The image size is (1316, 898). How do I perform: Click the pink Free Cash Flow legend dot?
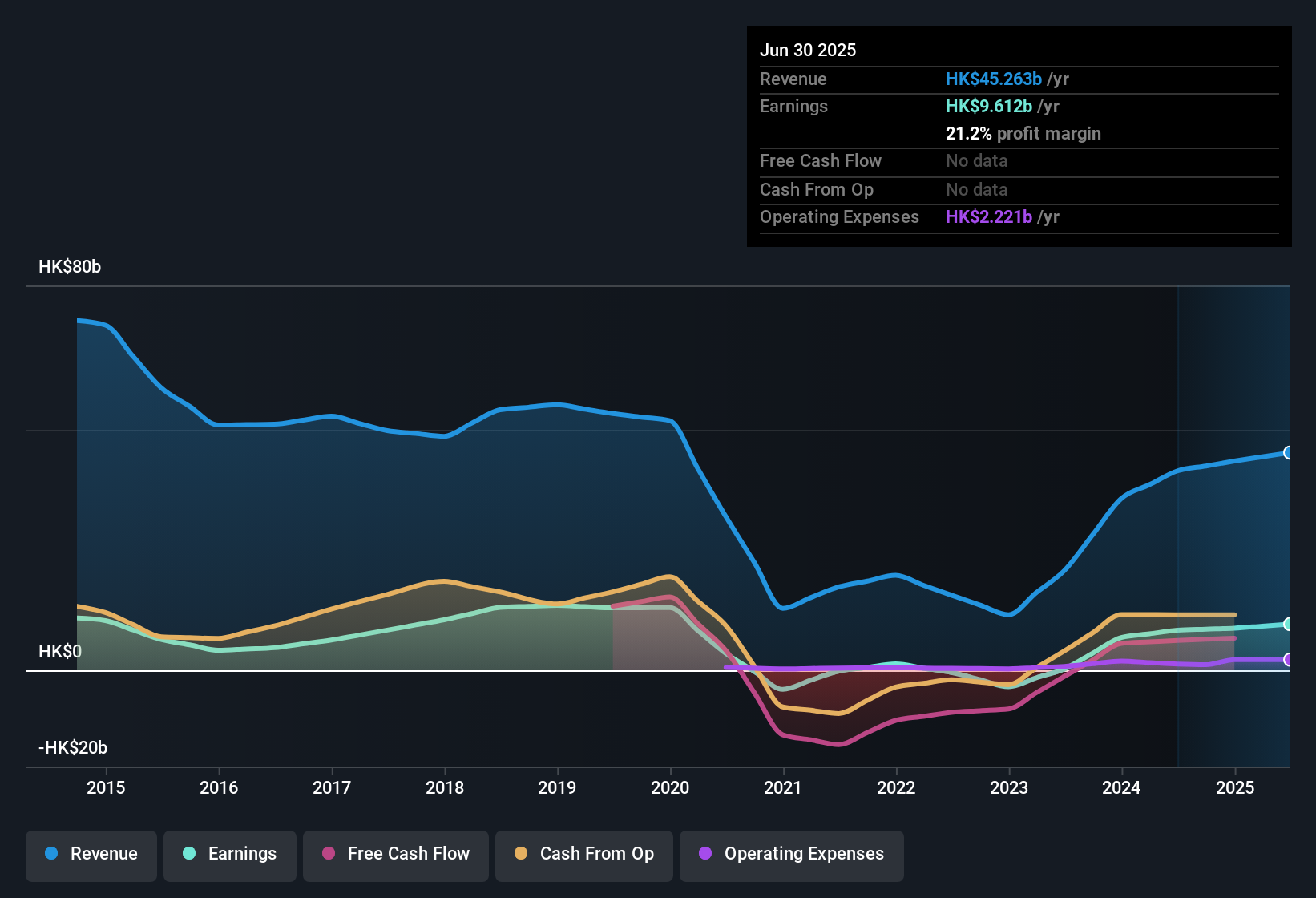pyautogui.click(x=329, y=854)
